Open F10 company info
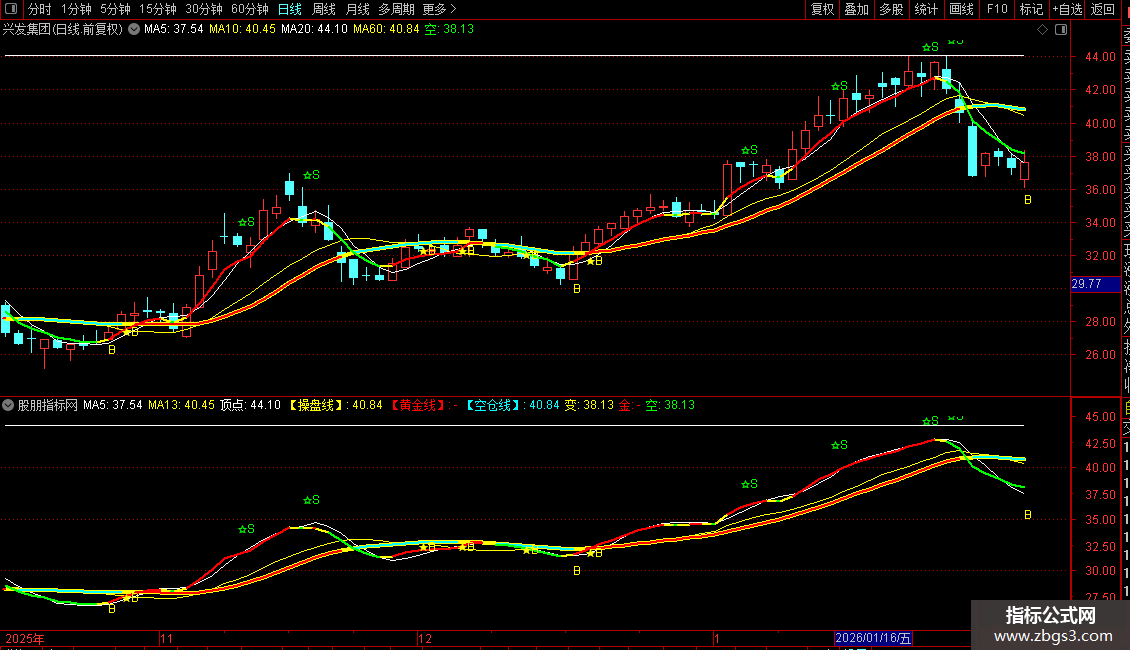 [997, 9]
